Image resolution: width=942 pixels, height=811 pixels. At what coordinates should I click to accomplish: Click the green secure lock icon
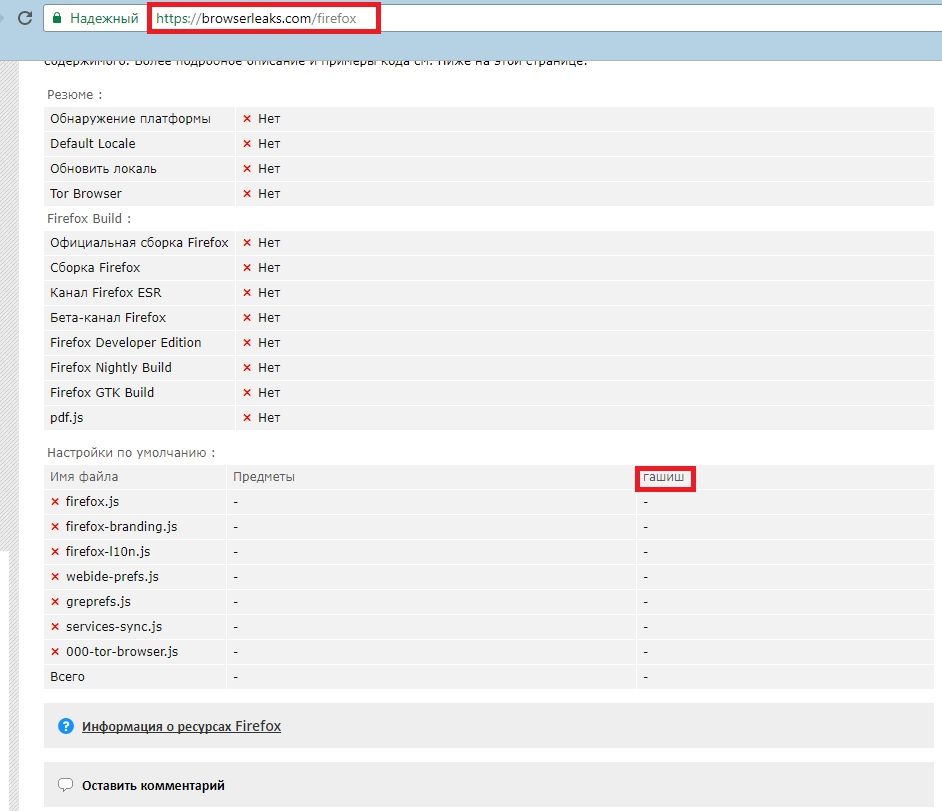point(60,18)
